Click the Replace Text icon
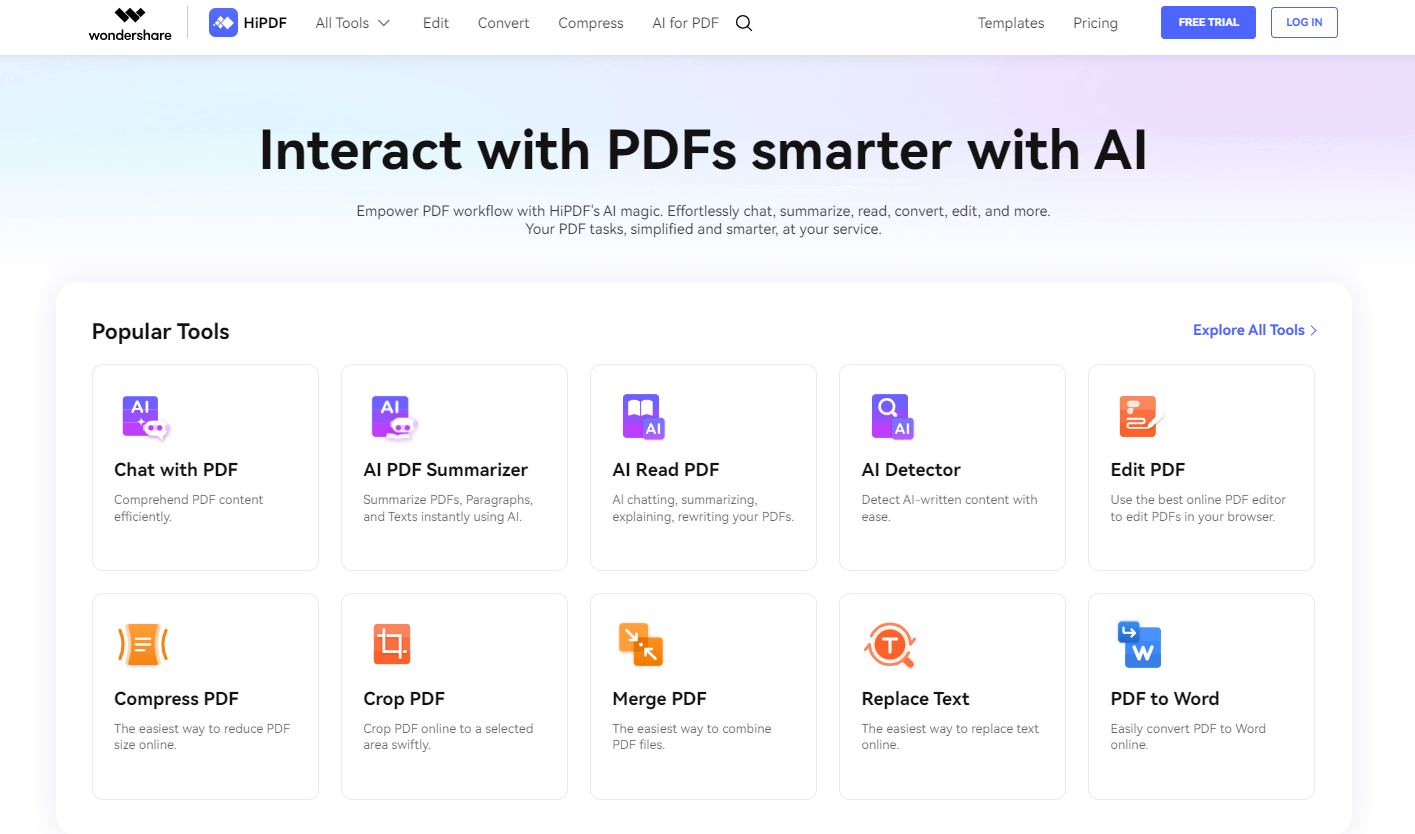 point(889,645)
